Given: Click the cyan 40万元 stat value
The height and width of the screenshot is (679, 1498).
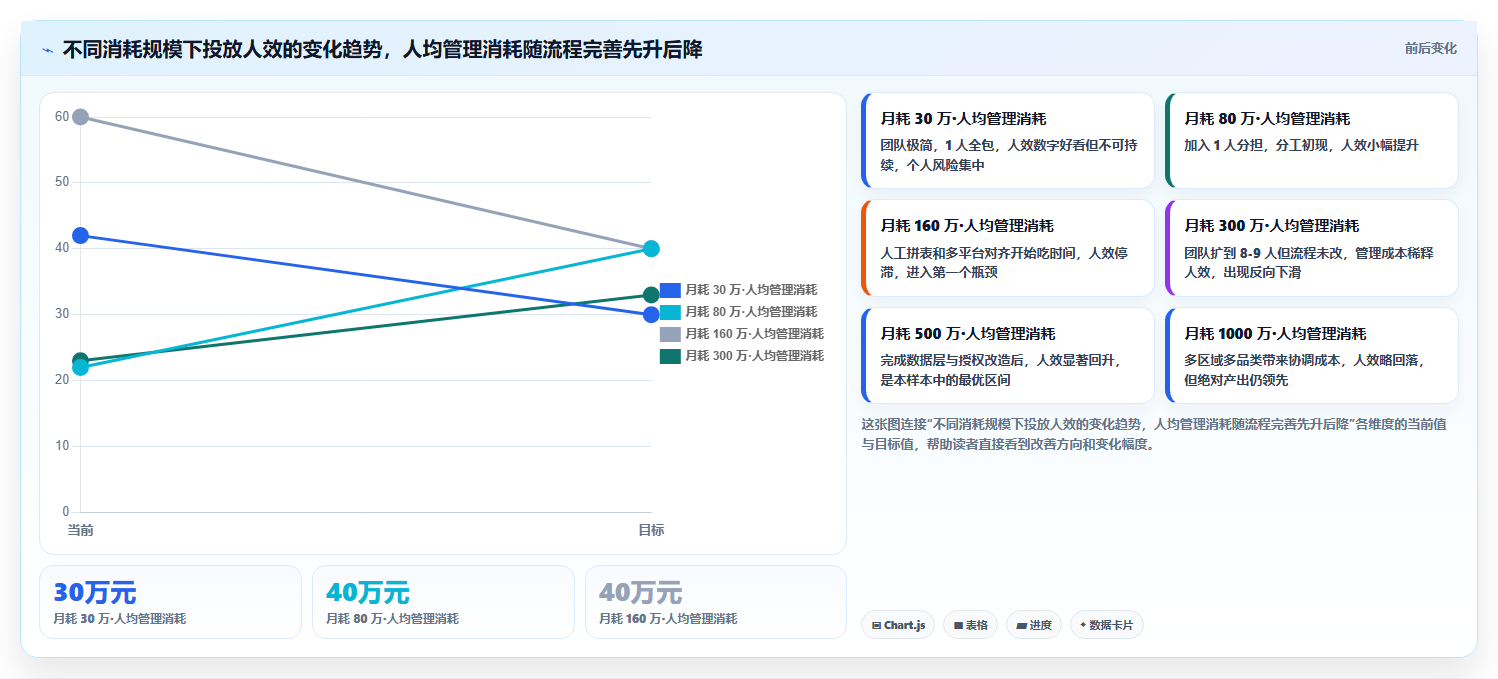Looking at the screenshot, I should pos(368,593).
